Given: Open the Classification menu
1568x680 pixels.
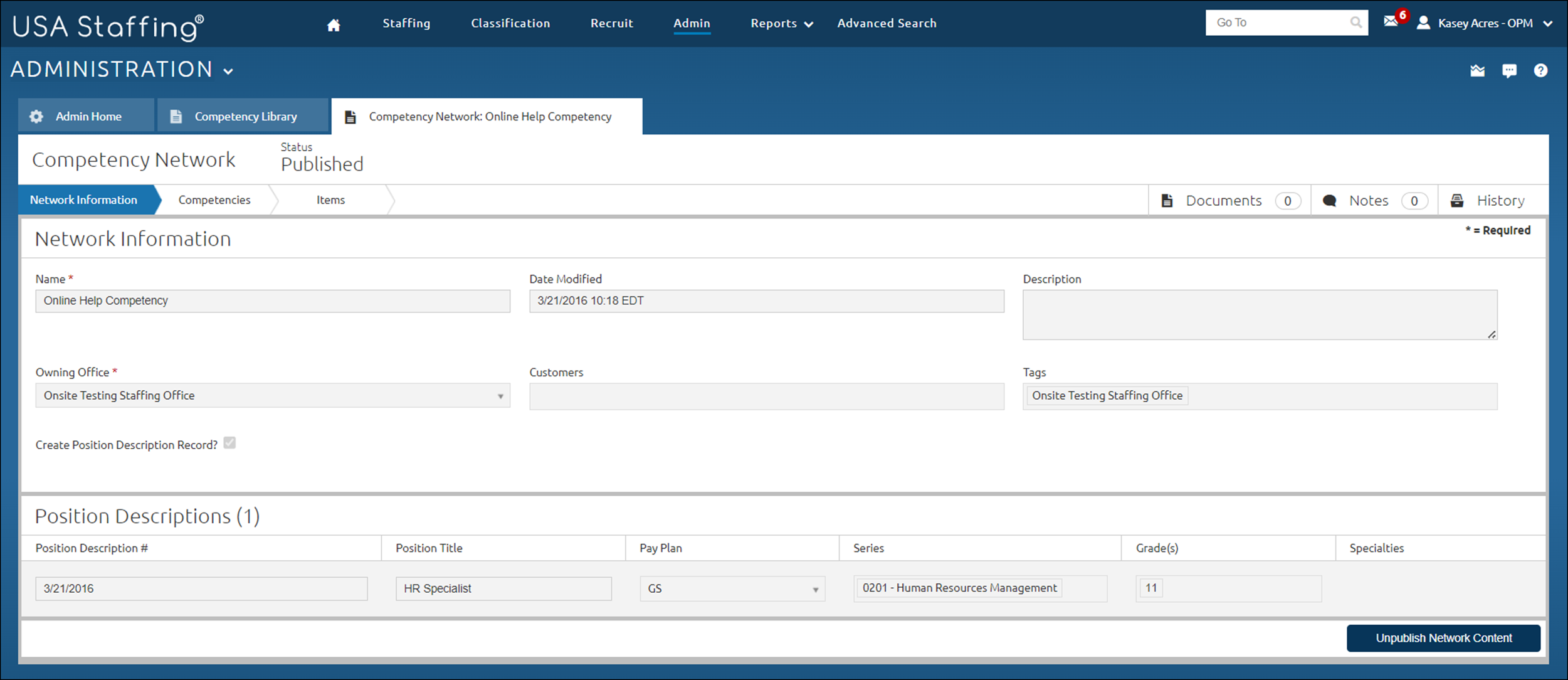Looking at the screenshot, I should [x=510, y=23].
